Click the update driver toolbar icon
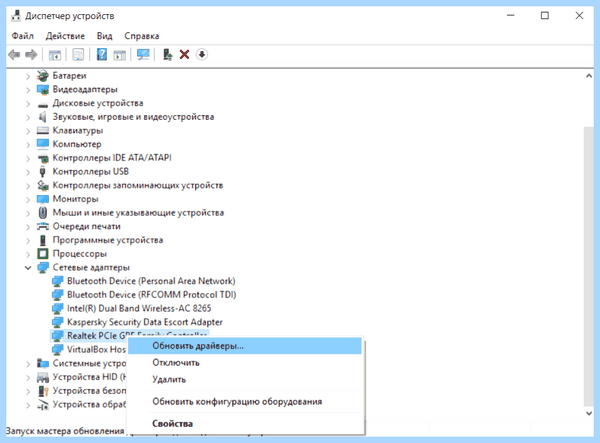 [167, 54]
